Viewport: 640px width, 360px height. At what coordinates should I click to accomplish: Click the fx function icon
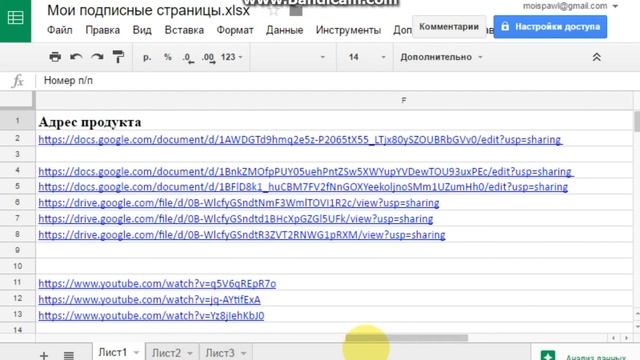18,81
